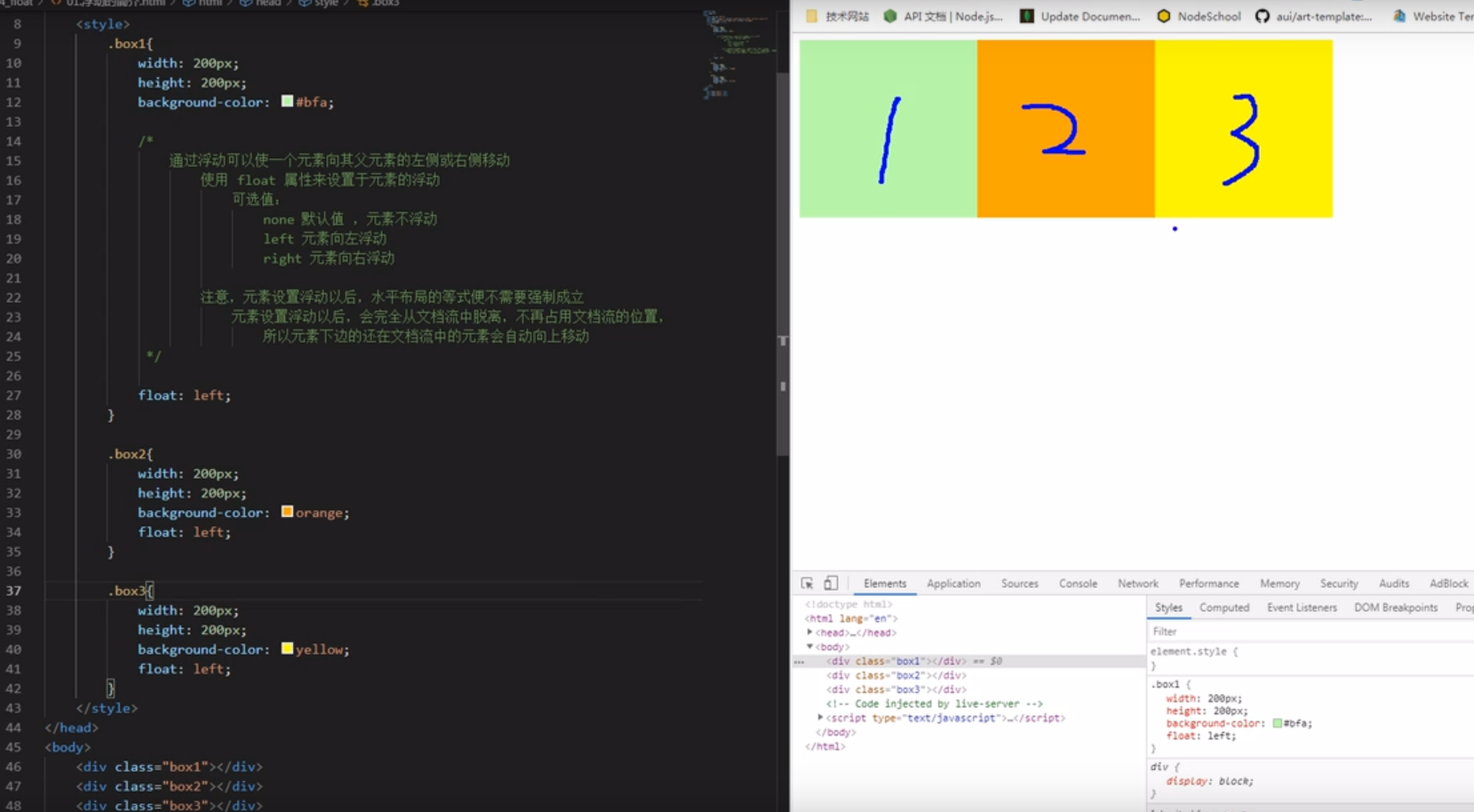The image size is (1474, 812).
Task: Open the Audits tab
Action: (1394, 584)
